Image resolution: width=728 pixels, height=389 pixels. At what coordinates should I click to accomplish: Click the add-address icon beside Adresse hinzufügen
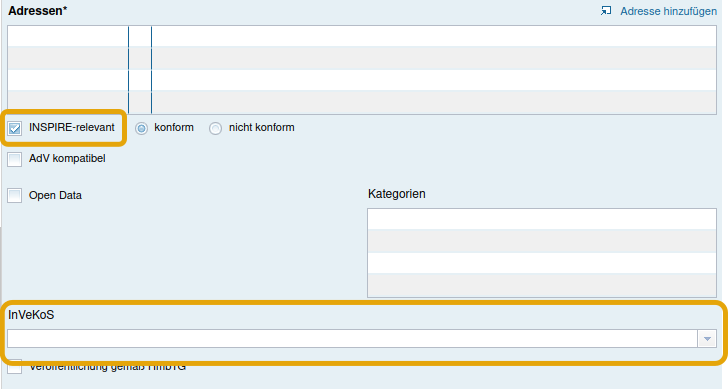606,10
